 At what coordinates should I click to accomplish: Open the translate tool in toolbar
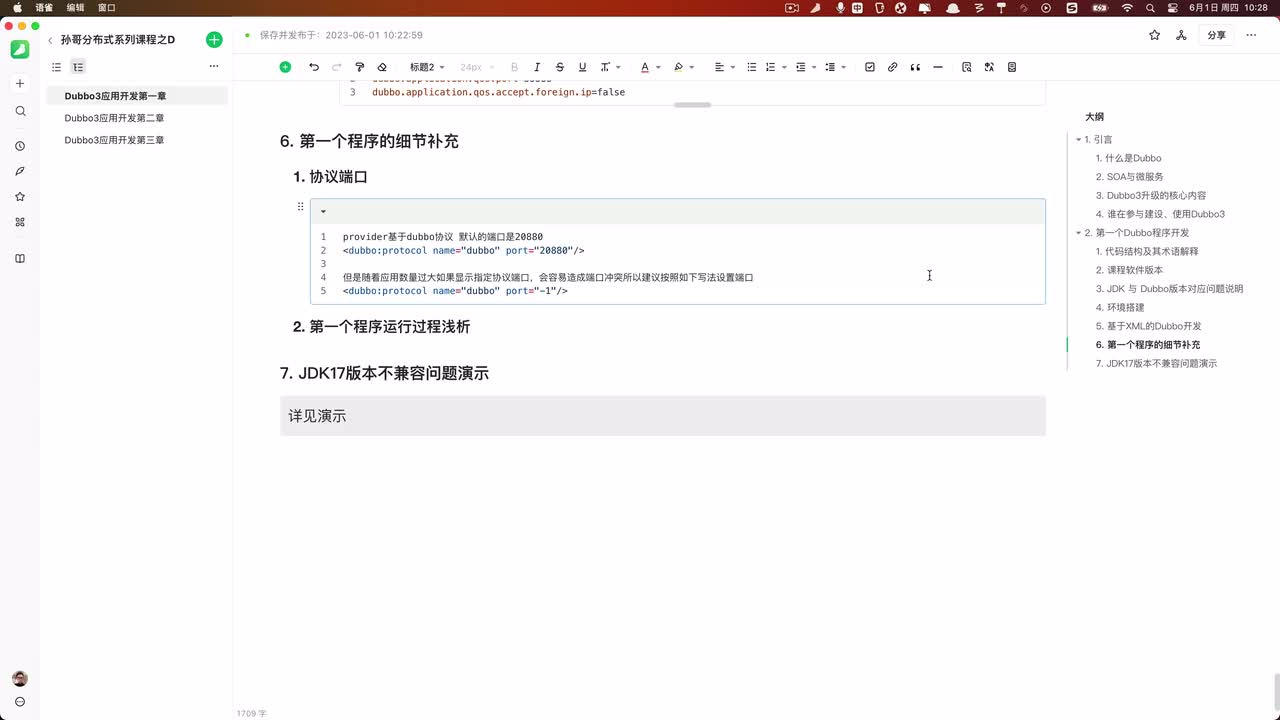coord(989,67)
